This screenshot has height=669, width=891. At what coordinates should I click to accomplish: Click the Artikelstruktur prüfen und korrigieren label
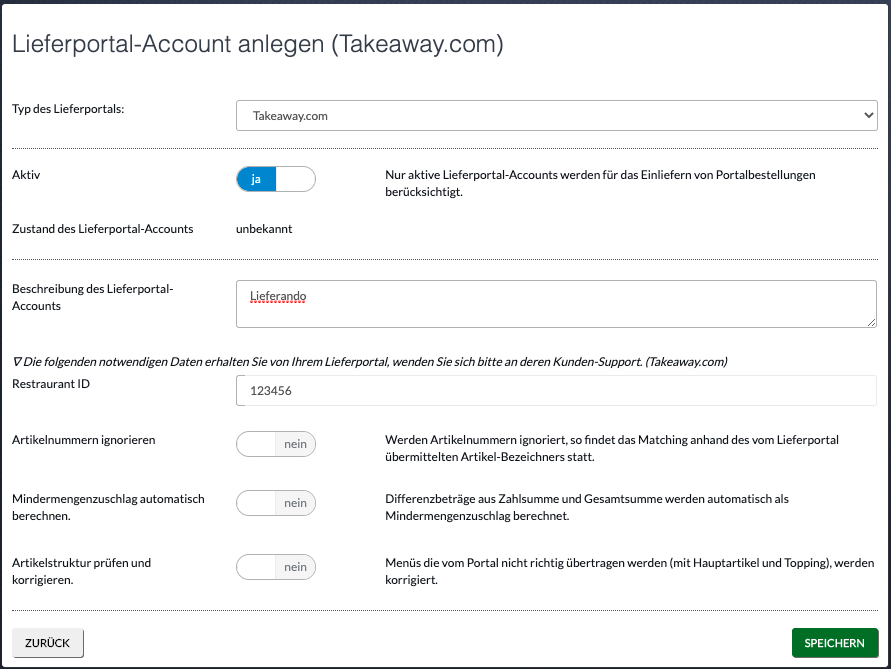(82, 571)
